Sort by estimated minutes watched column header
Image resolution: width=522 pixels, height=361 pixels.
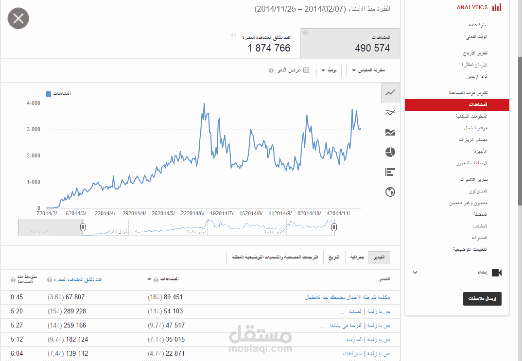[78, 279]
